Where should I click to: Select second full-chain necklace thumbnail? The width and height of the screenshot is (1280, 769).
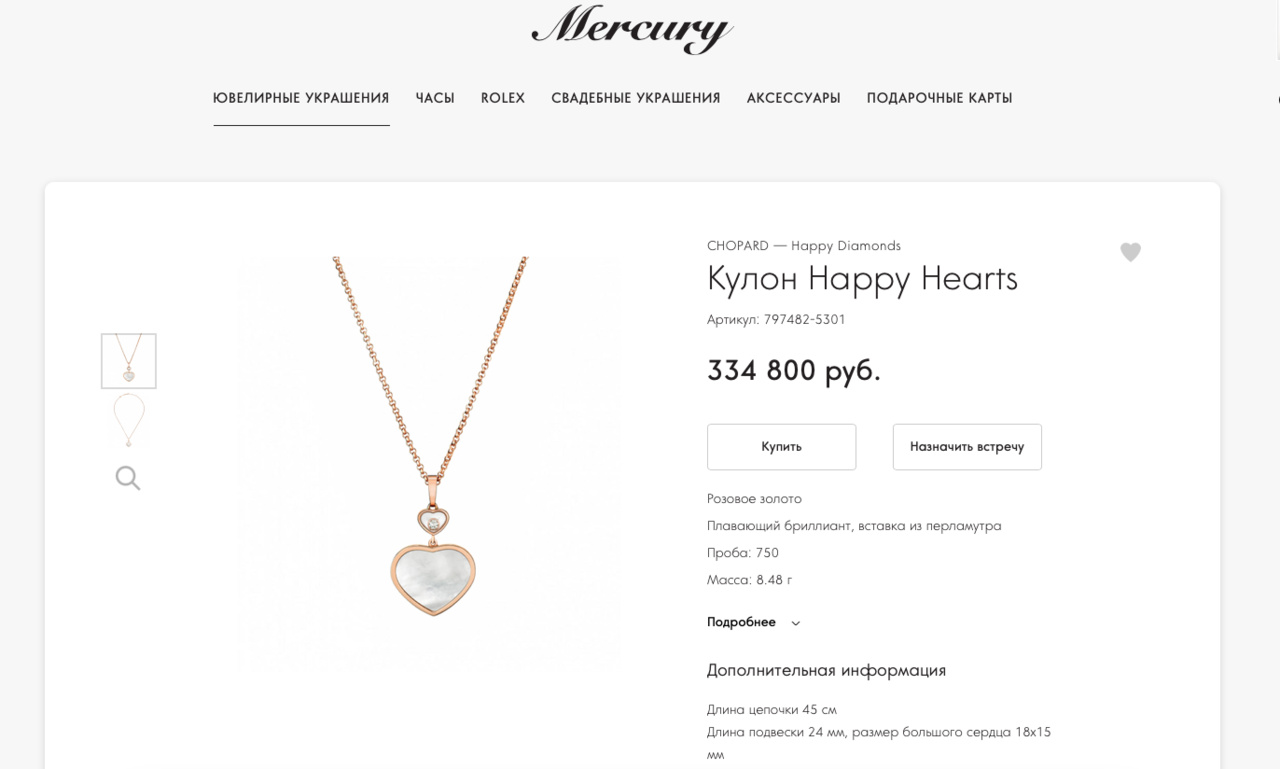tap(129, 421)
